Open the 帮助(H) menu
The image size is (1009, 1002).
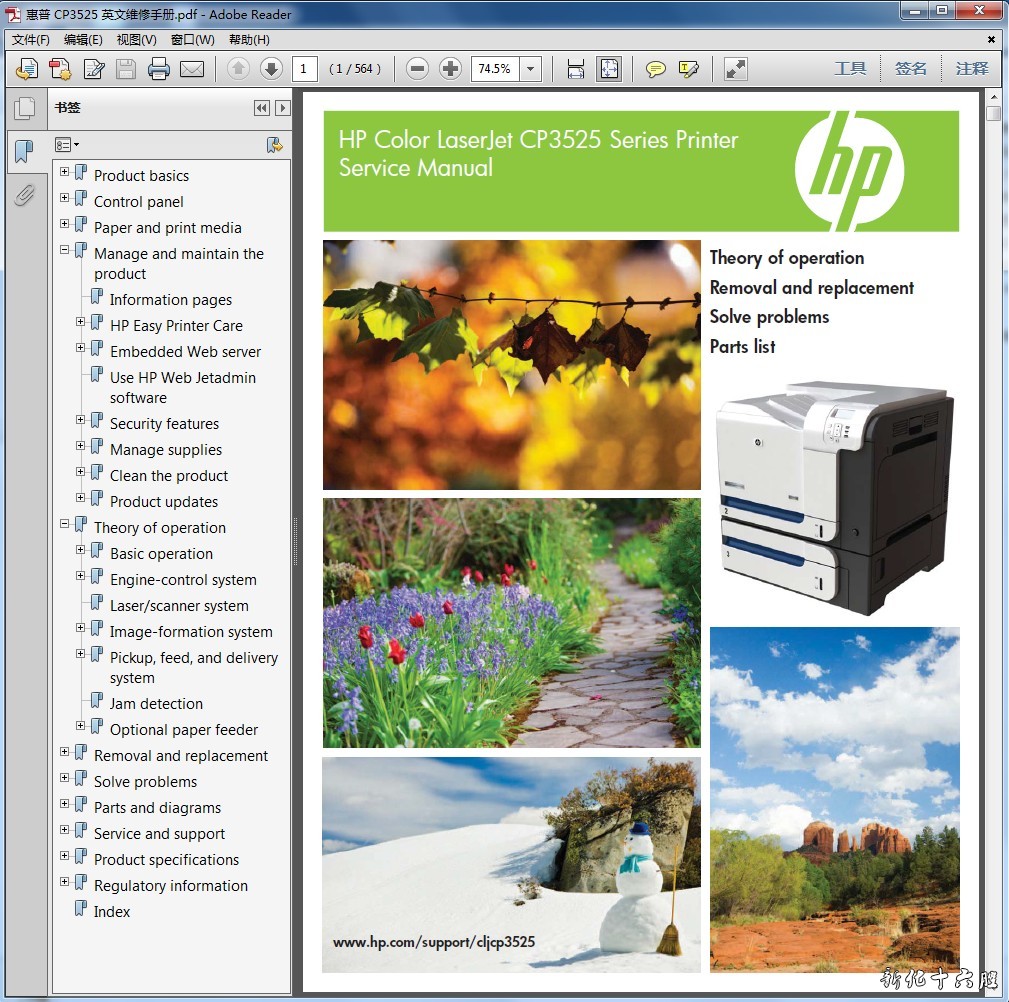click(249, 40)
